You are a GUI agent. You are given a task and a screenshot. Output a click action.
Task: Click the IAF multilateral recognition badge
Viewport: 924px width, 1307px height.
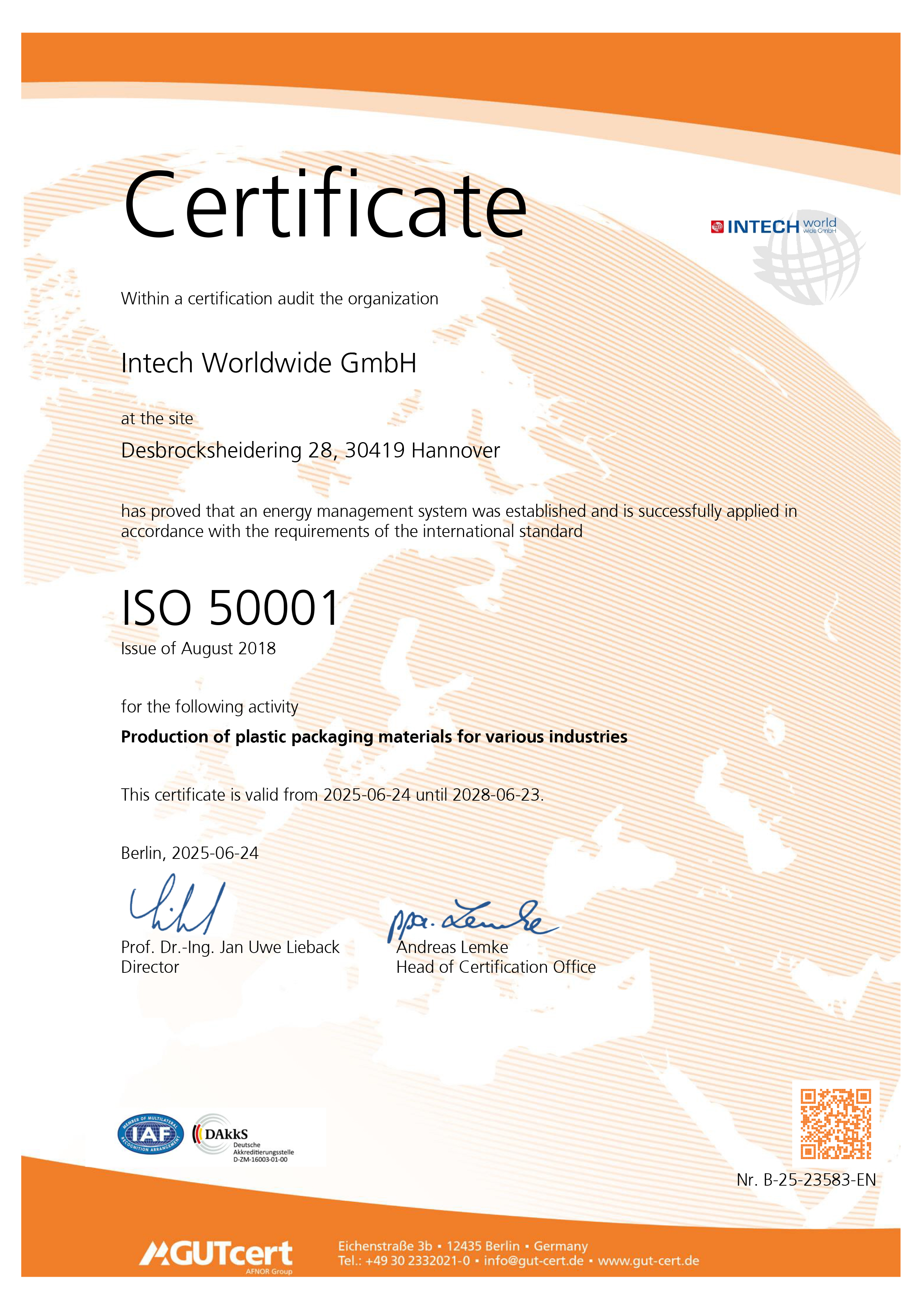(151, 1134)
